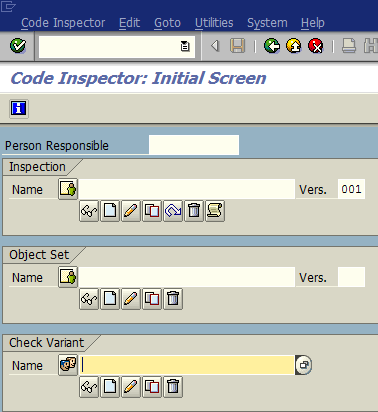Viewport: 378px width, 412px height.
Task: Click the Object Set Name field
Action: (x=187, y=277)
